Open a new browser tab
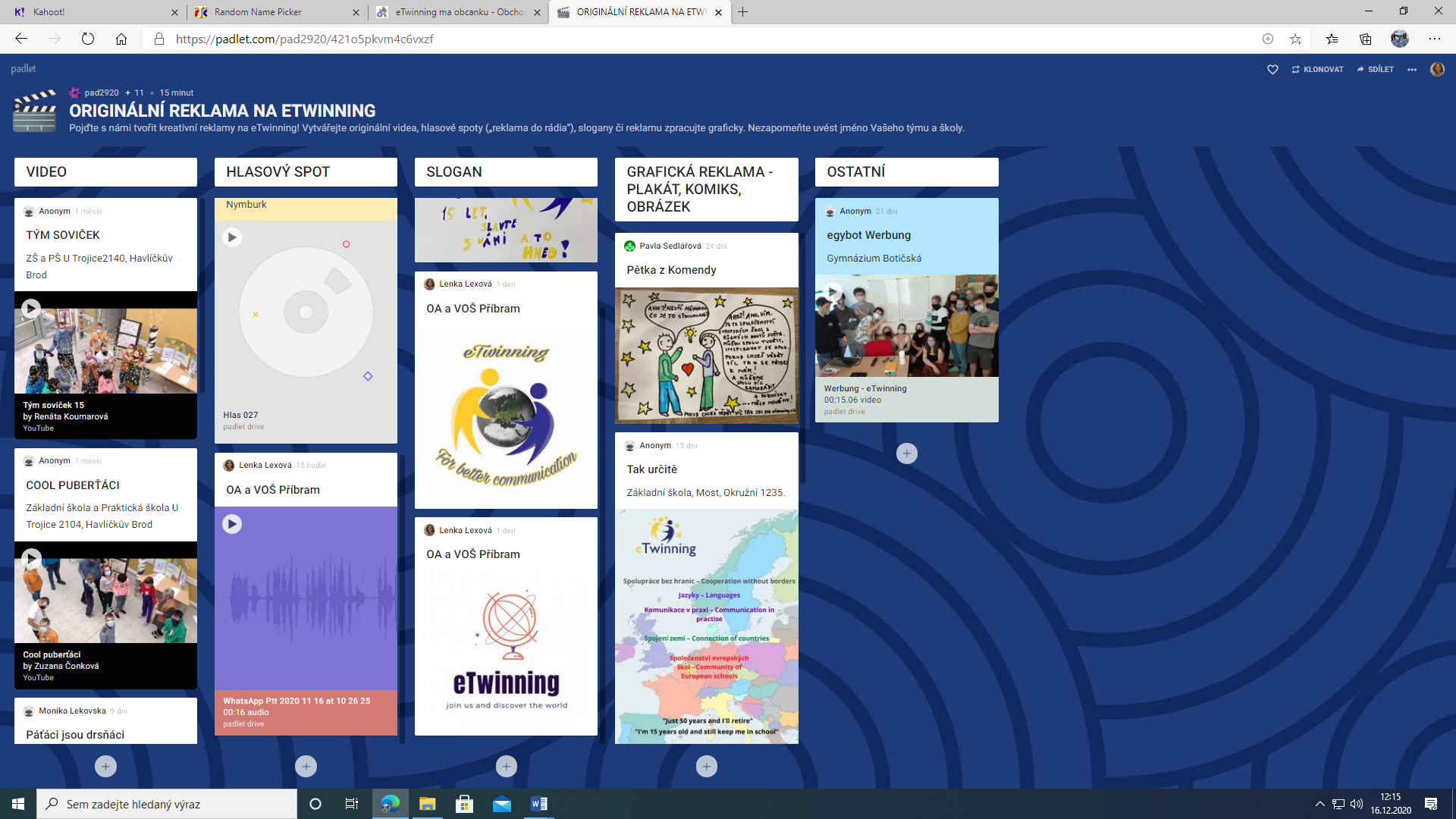1456x819 pixels. point(743,12)
